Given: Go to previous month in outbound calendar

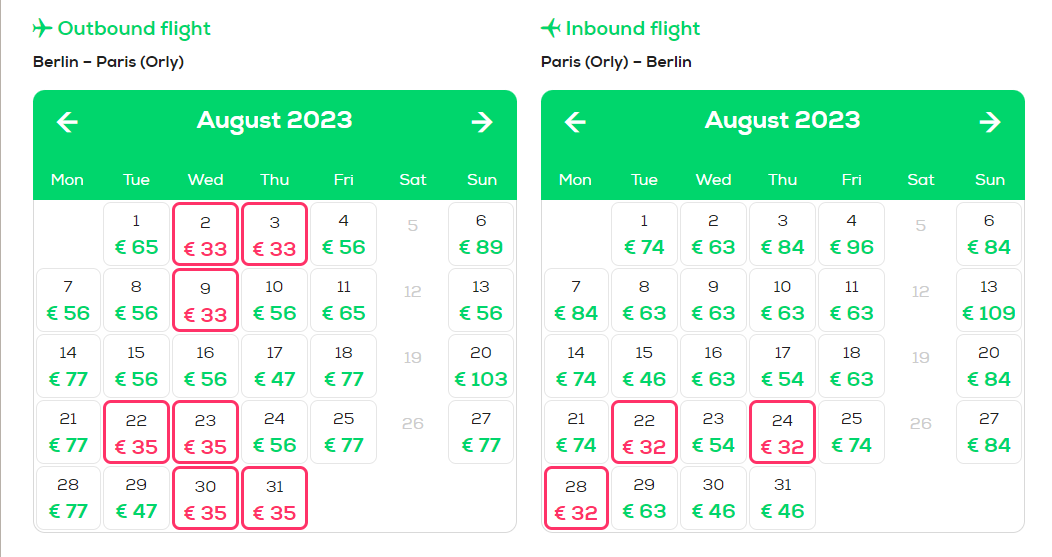Looking at the screenshot, I should [67, 121].
